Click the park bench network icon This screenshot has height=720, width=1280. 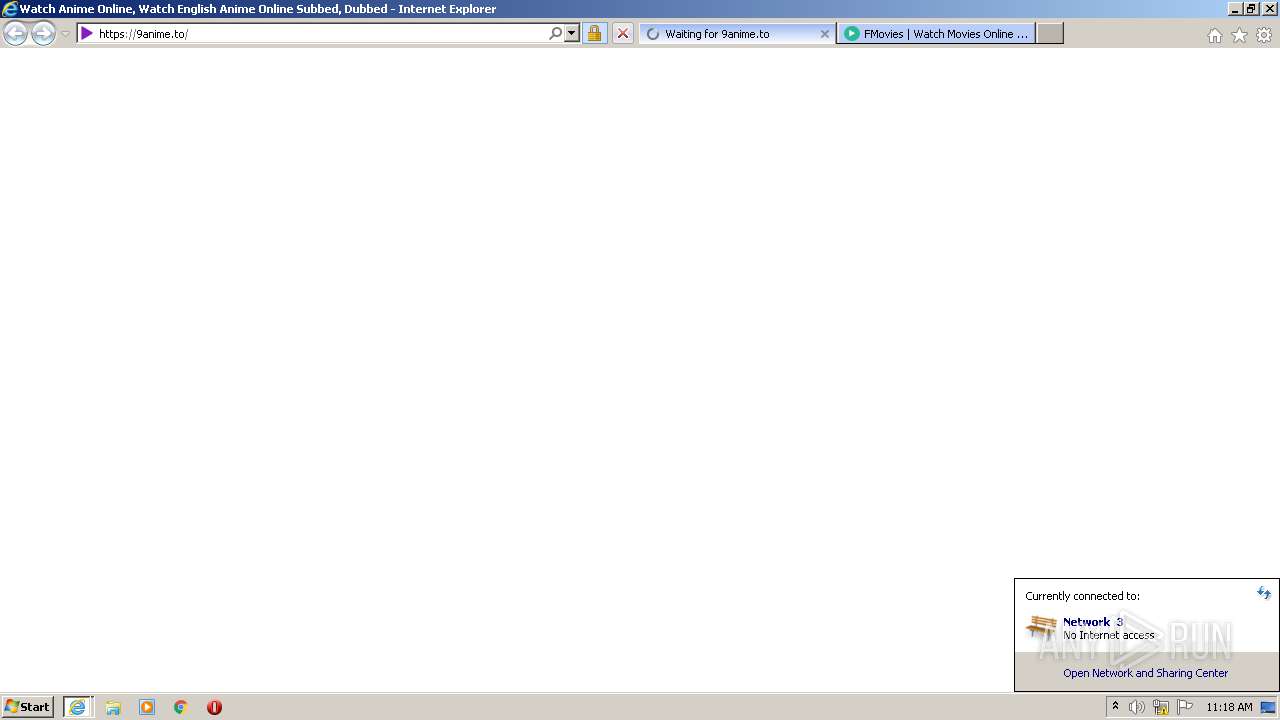coord(1042,628)
